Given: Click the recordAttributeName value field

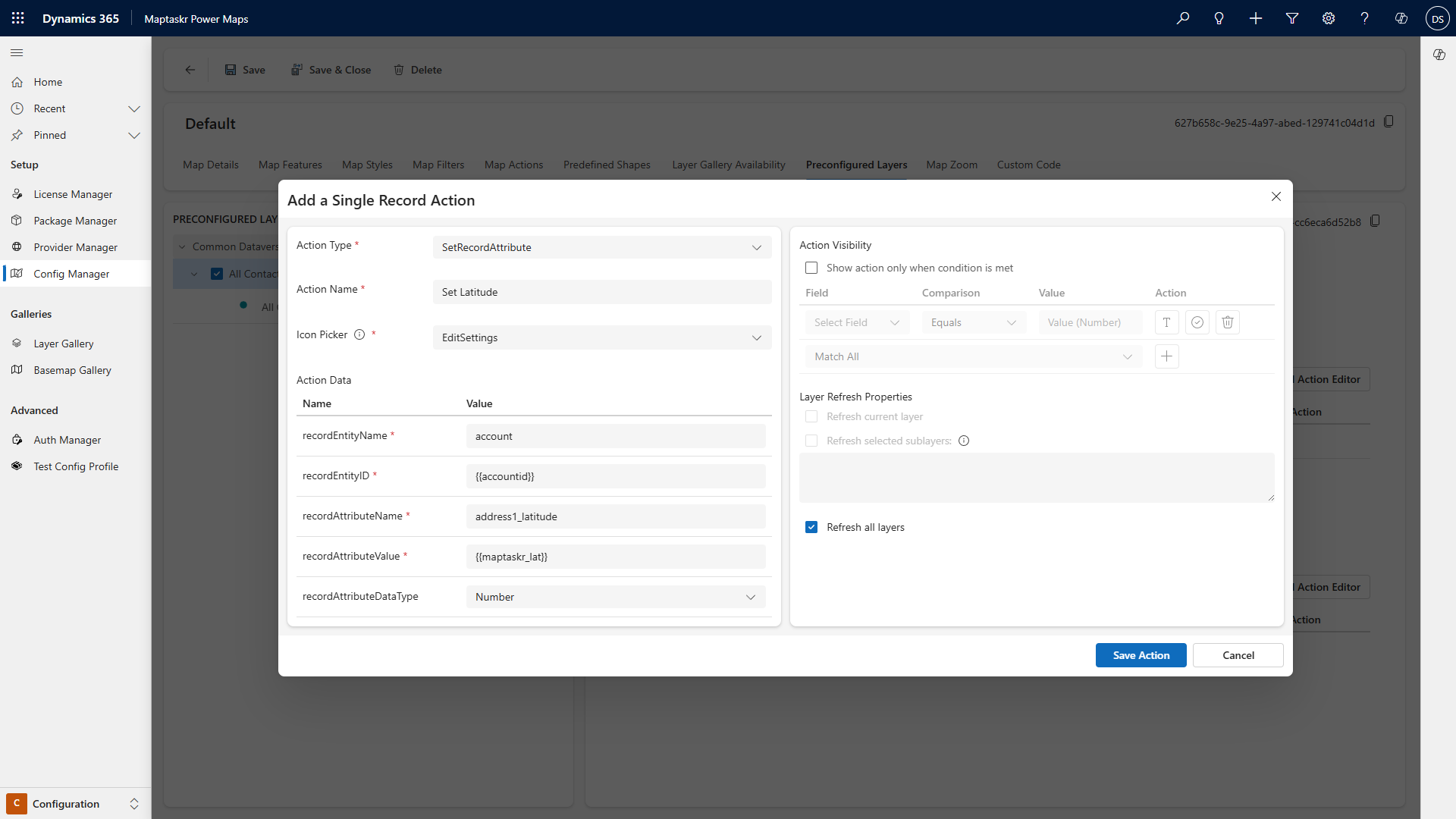Looking at the screenshot, I should [x=615, y=516].
